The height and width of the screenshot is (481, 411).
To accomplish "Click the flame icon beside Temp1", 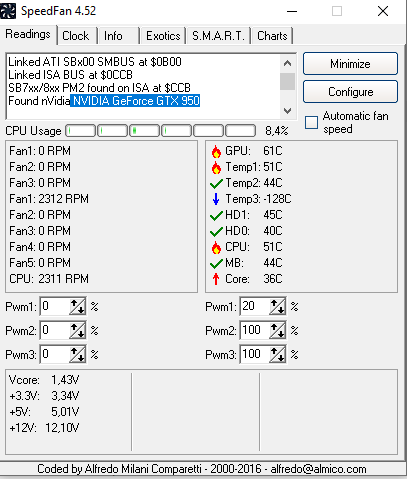I will coord(216,167).
